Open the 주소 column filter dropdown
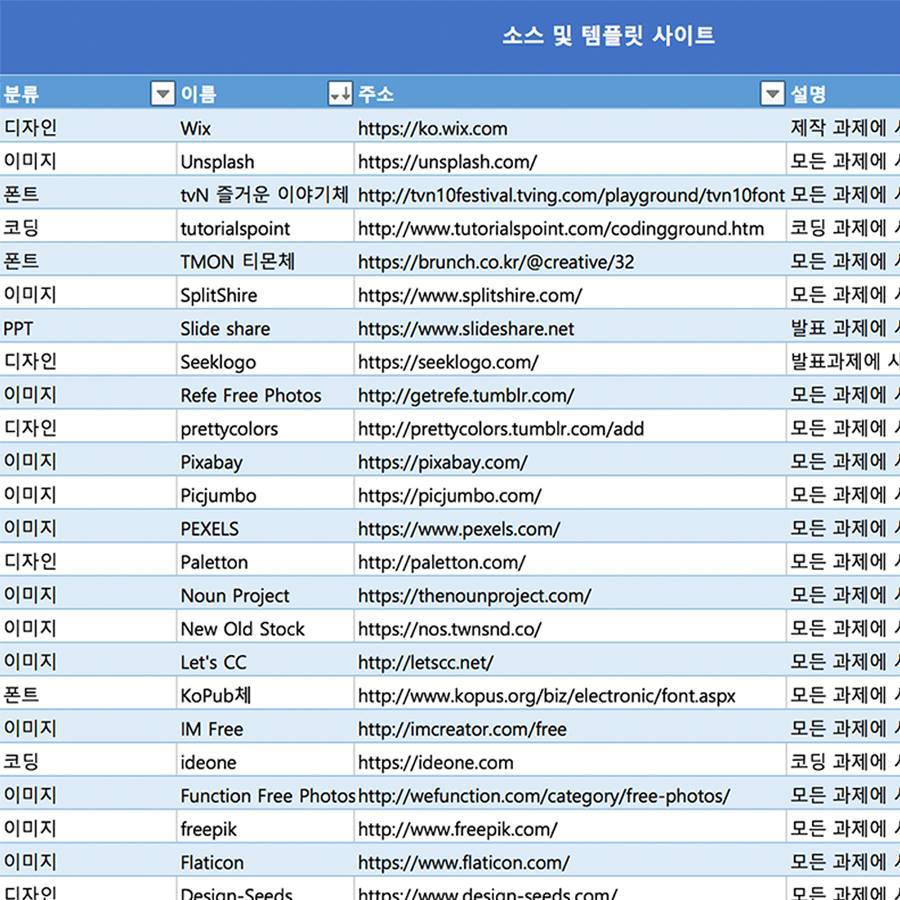This screenshot has height=900, width=900. [772, 93]
